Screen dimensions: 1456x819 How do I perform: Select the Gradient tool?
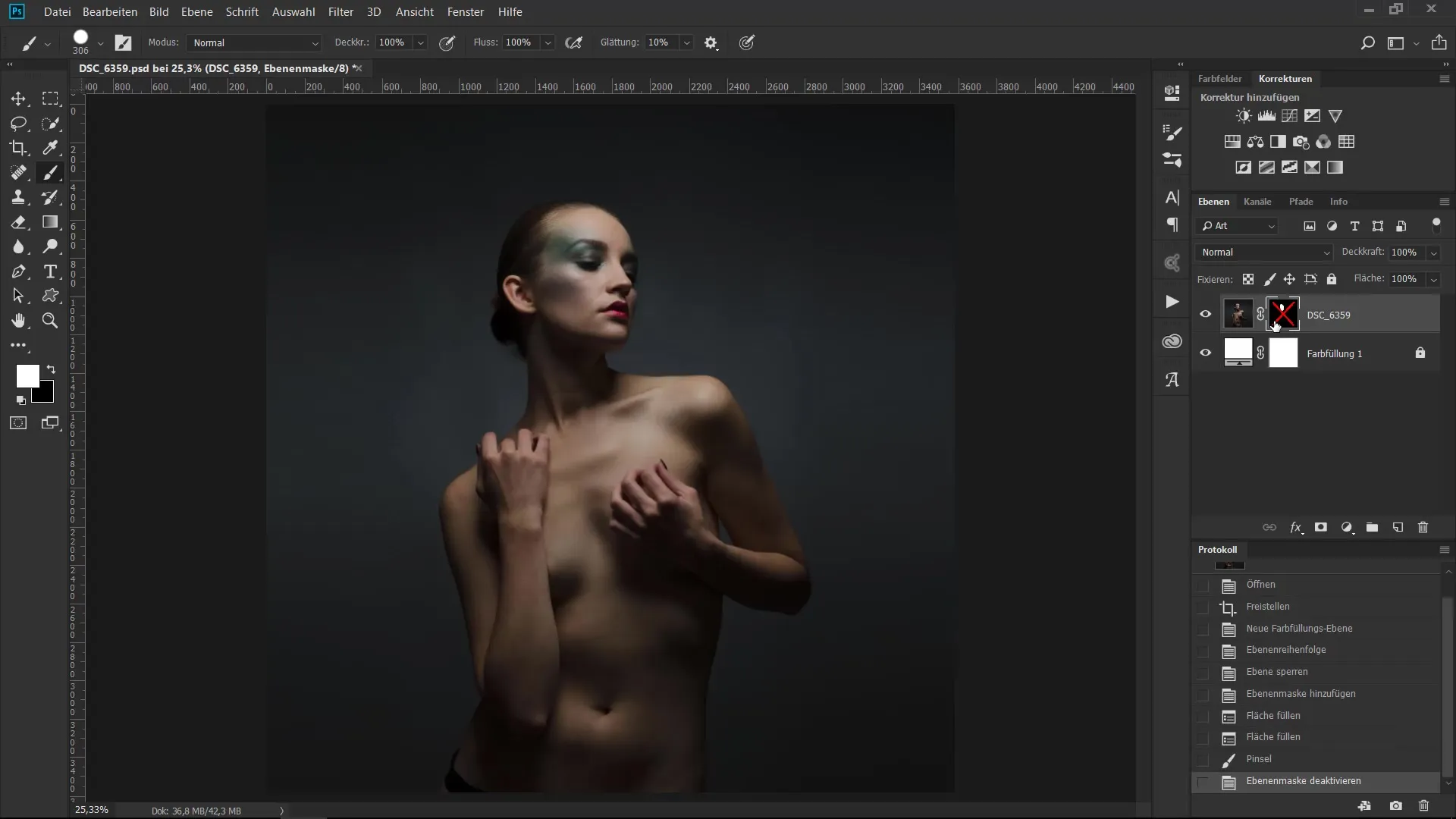tap(50, 222)
